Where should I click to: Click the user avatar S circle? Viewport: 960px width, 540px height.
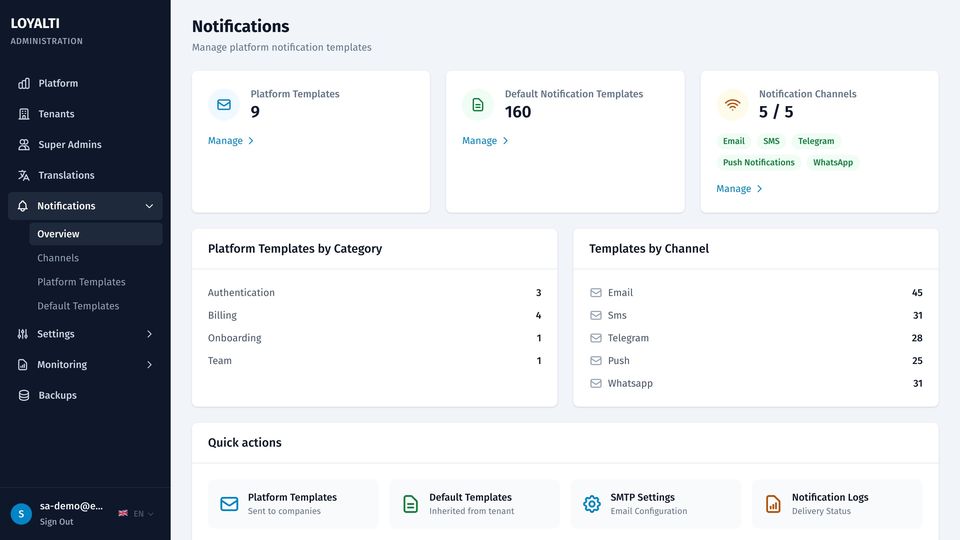click(x=21, y=514)
